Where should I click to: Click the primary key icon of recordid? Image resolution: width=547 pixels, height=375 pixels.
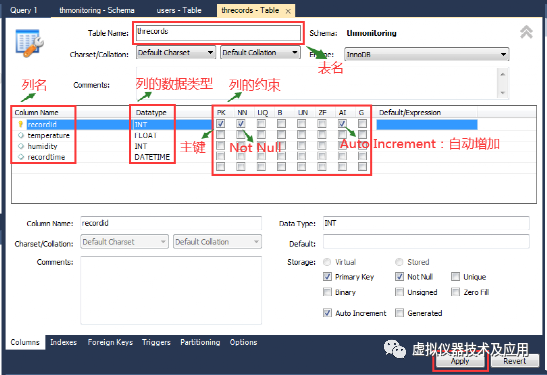tap(21, 124)
